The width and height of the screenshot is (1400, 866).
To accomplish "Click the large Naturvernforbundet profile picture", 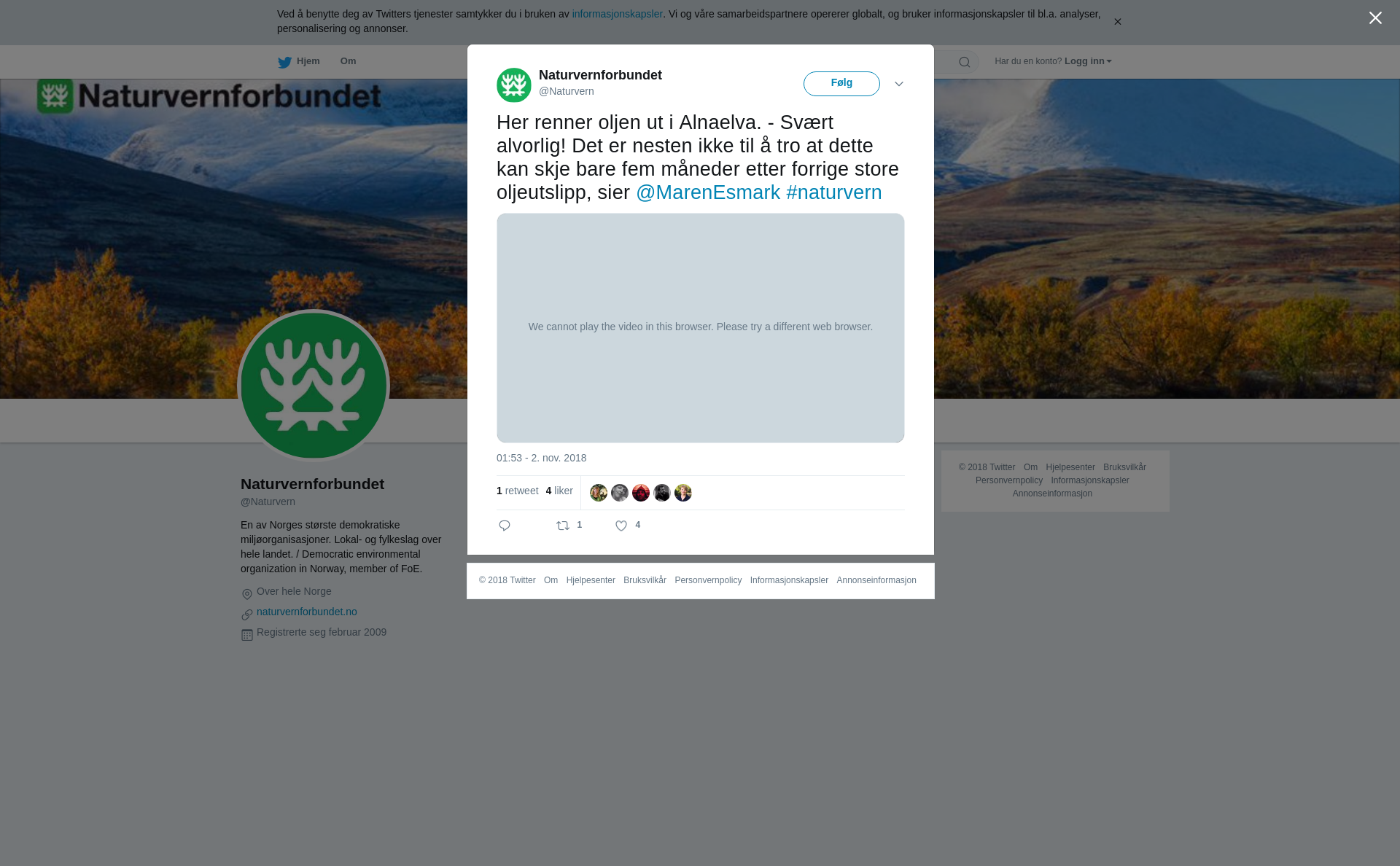I will (314, 386).
